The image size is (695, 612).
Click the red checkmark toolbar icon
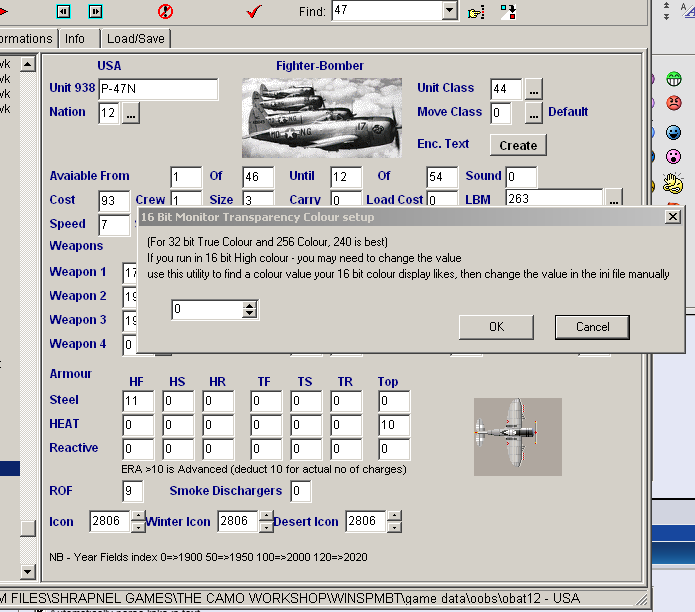coord(254,11)
